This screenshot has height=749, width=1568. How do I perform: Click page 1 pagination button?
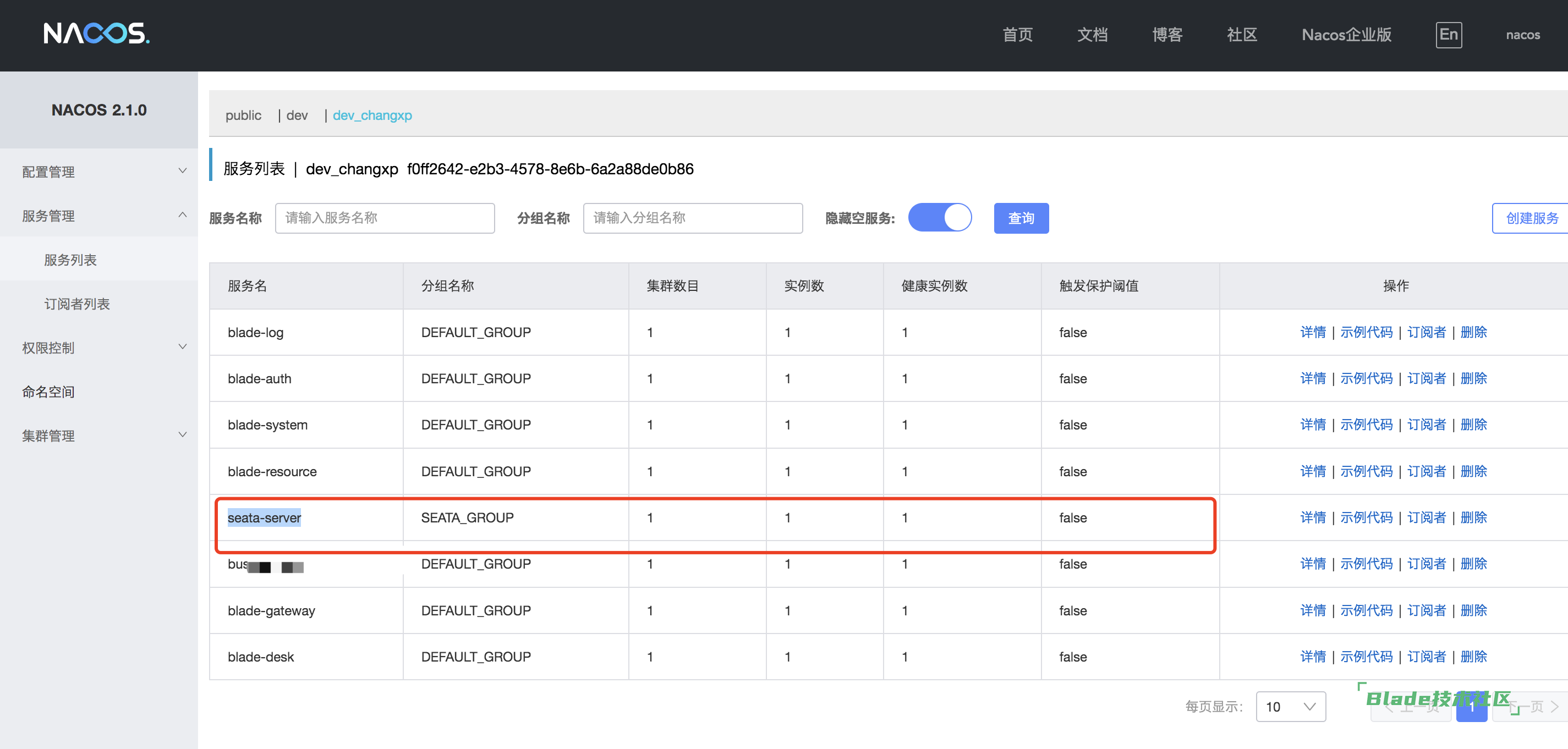(x=1471, y=707)
